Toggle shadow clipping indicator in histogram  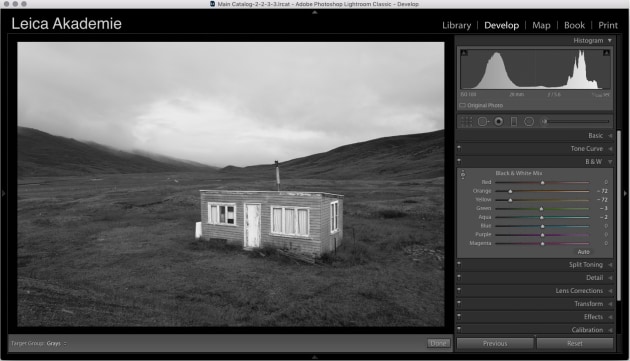pos(464,53)
